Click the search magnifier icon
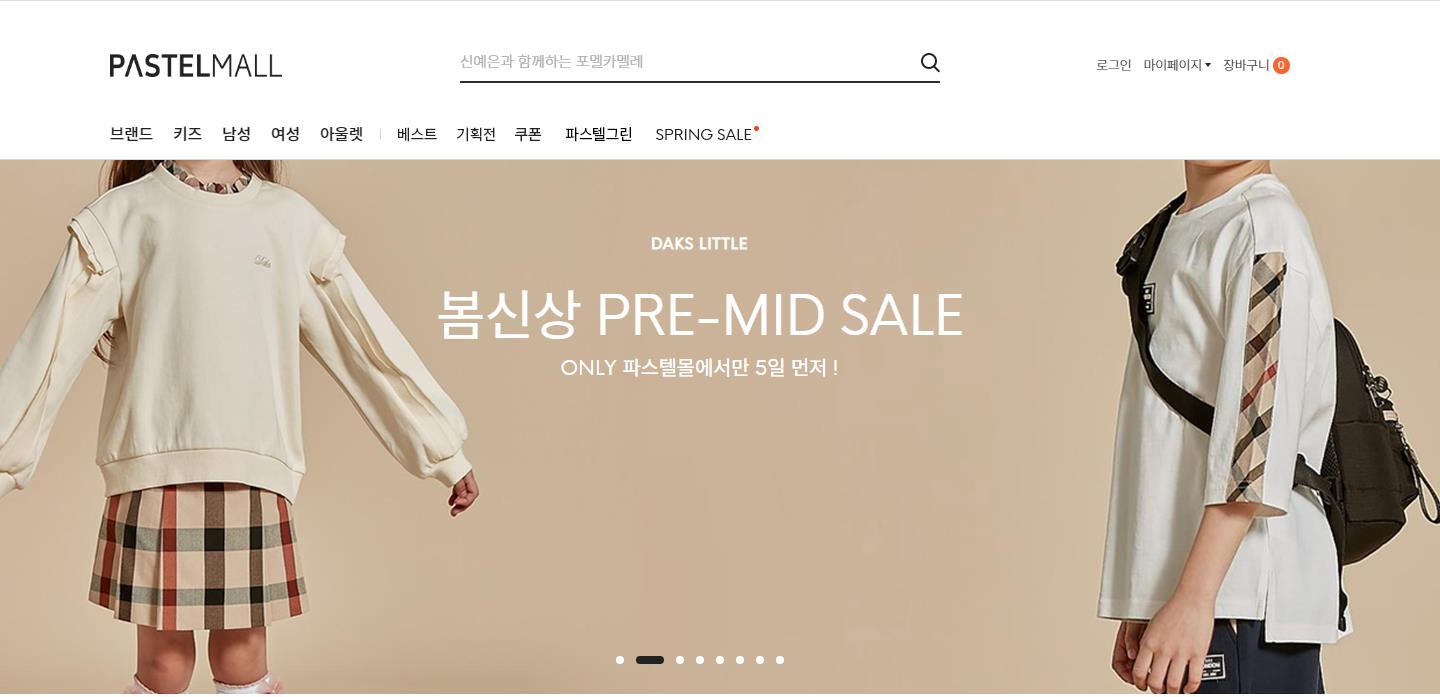 930,63
